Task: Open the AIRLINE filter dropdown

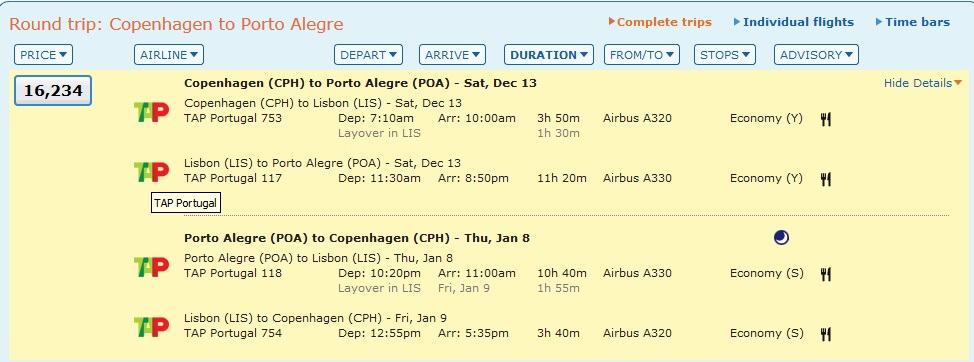Action: pyautogui.click(x=169, y=55)
